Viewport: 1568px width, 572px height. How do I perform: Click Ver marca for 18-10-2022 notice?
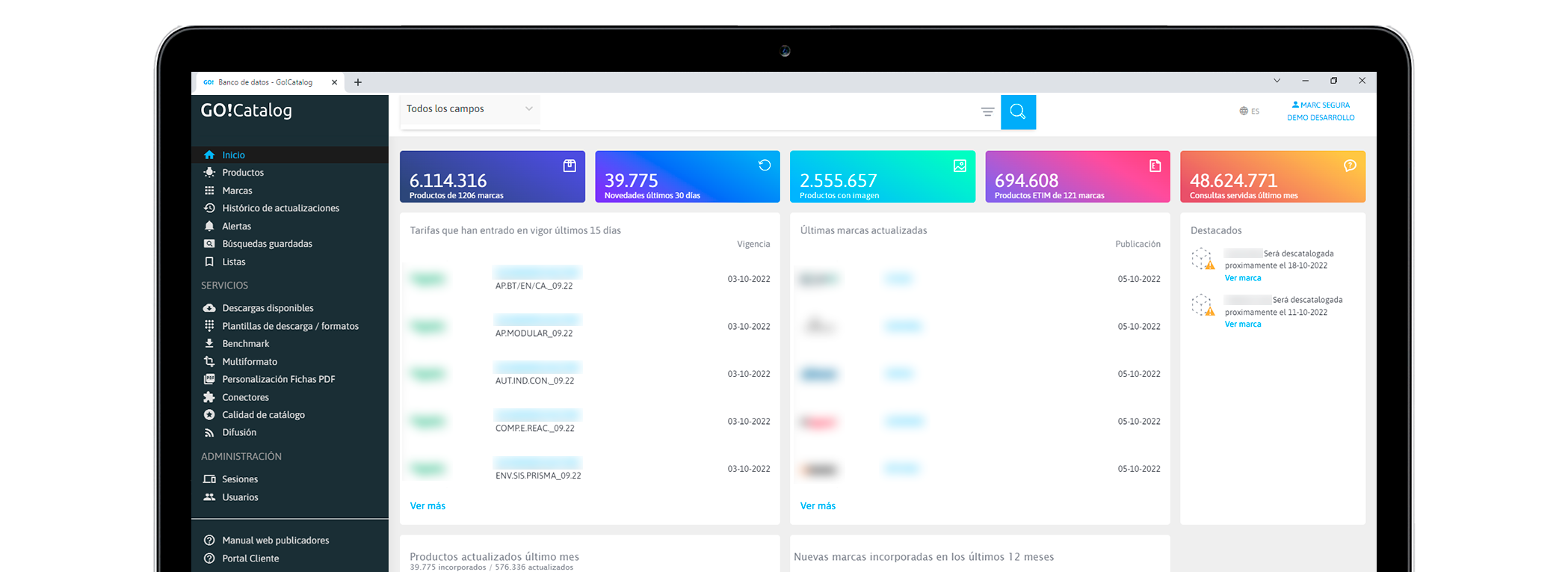1243,278
